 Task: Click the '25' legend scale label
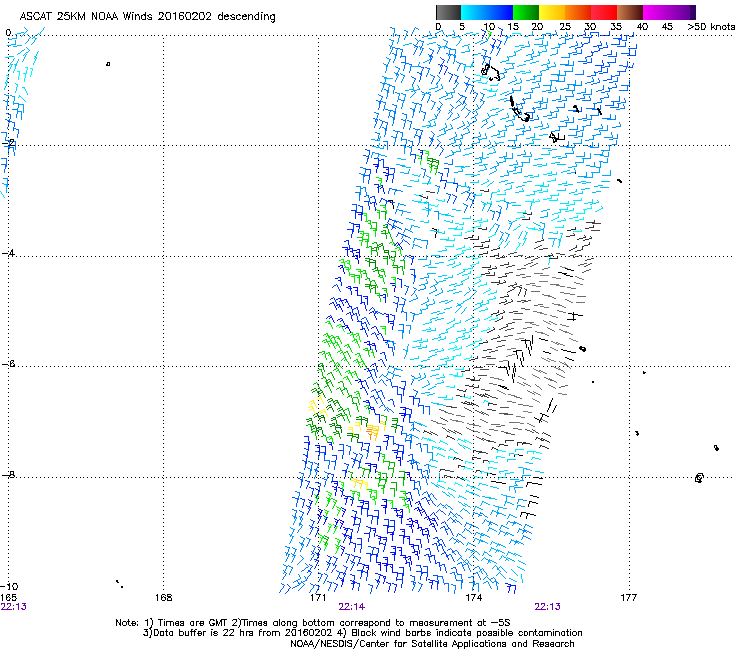(x=564, y=26)
